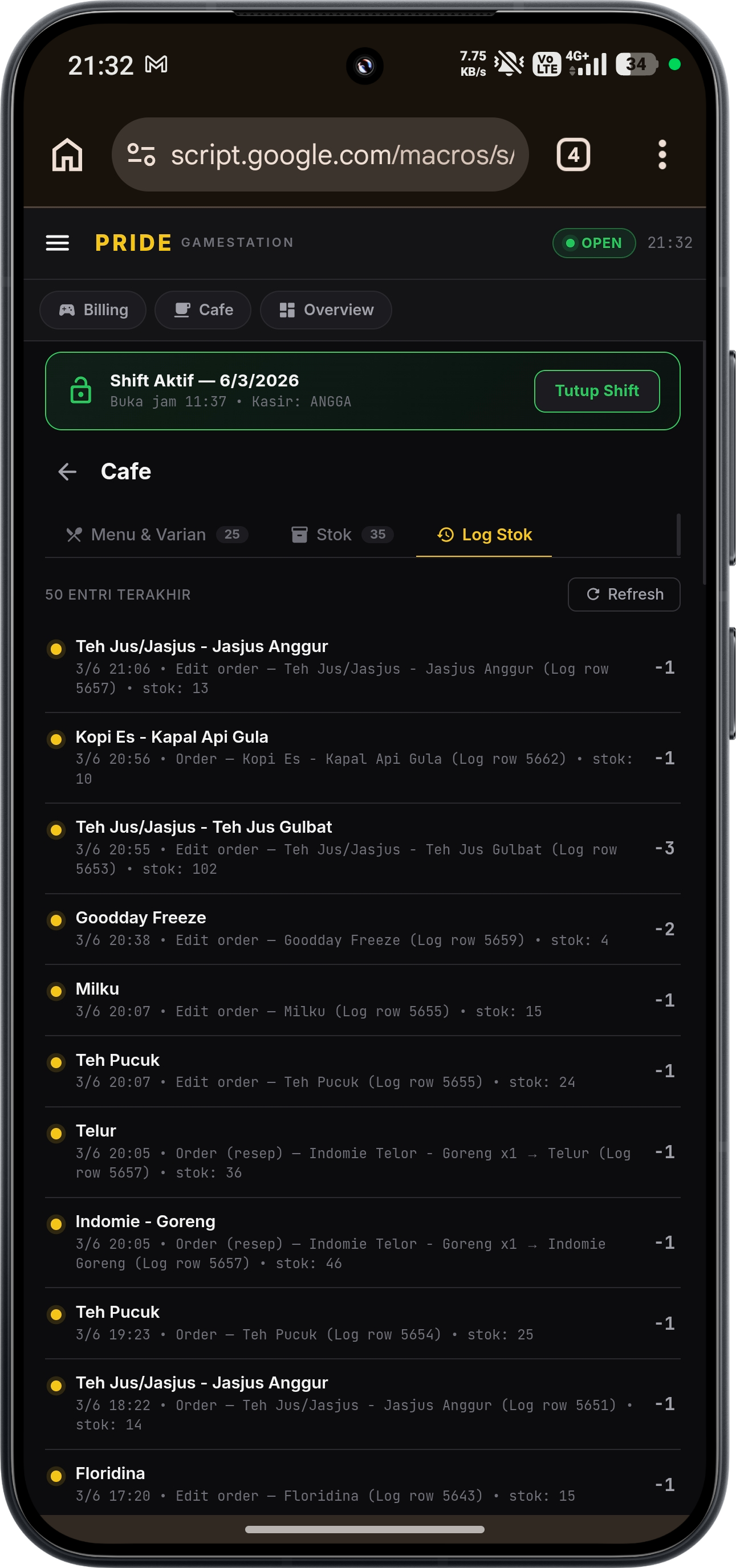Open the Cafe section pill
Screen dimensions: 736x1568
203,310
